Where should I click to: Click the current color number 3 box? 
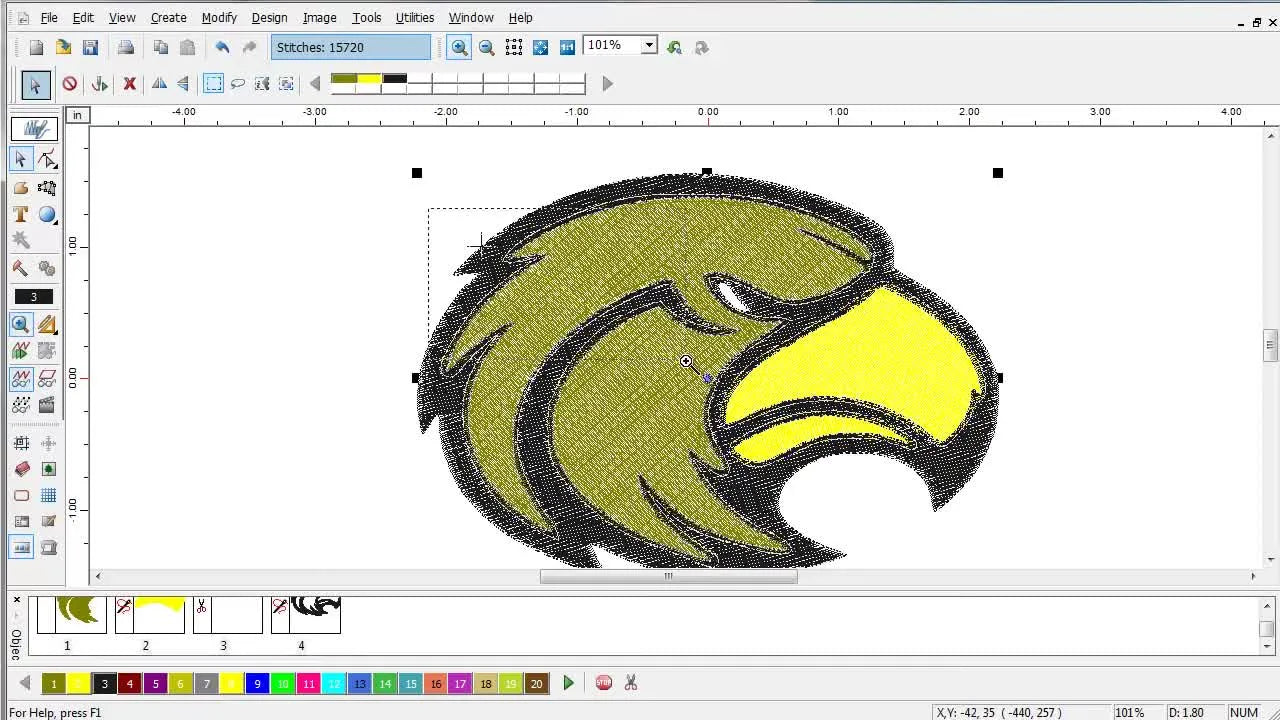tap(33, 297)
